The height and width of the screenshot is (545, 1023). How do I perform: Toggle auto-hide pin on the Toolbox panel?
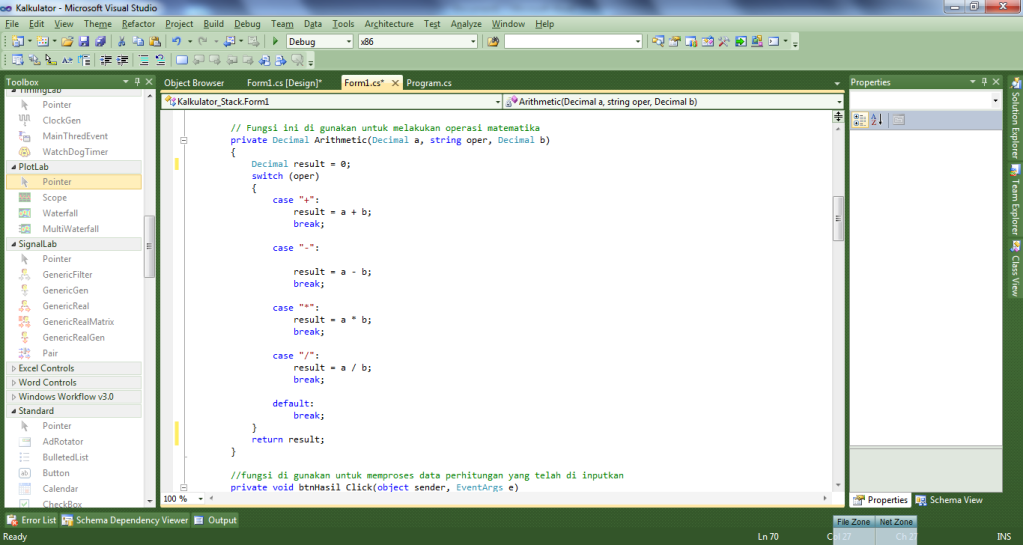pyautogui.click(x=137, y=82)
